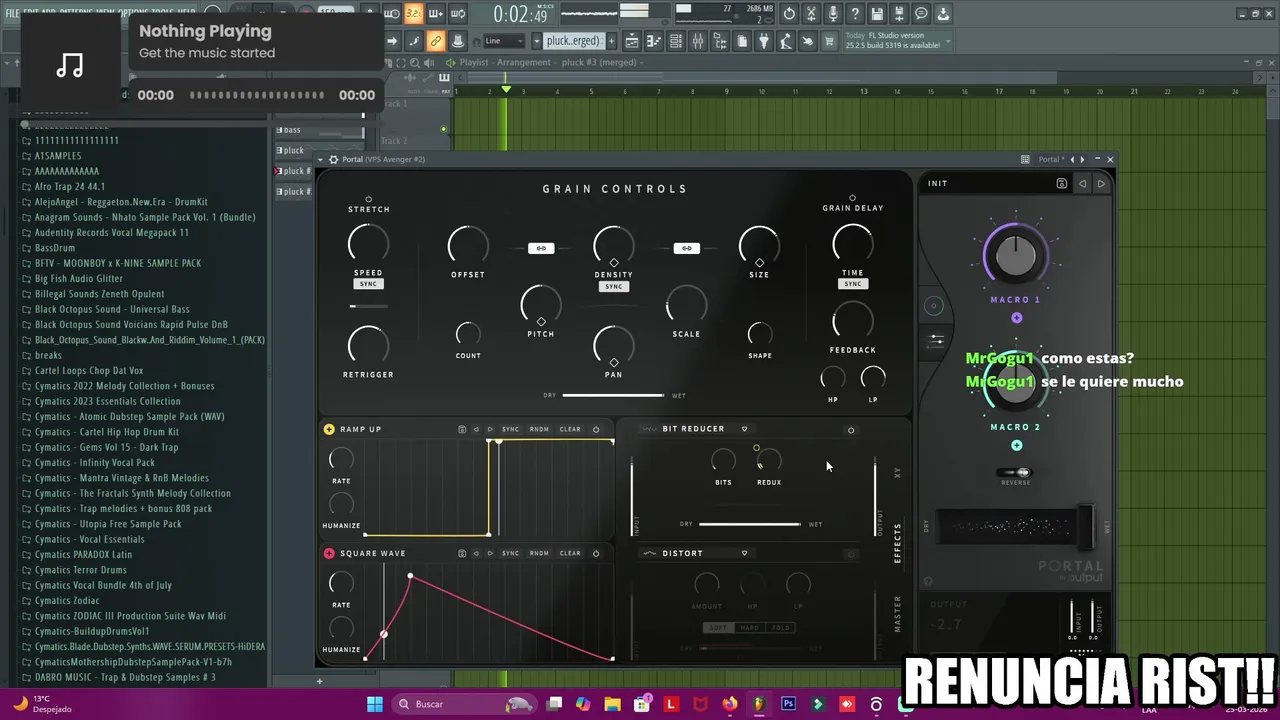This screenshot has width=1280, height=720.
Task: Open the channel rack icon
Action: pos(675,41)
